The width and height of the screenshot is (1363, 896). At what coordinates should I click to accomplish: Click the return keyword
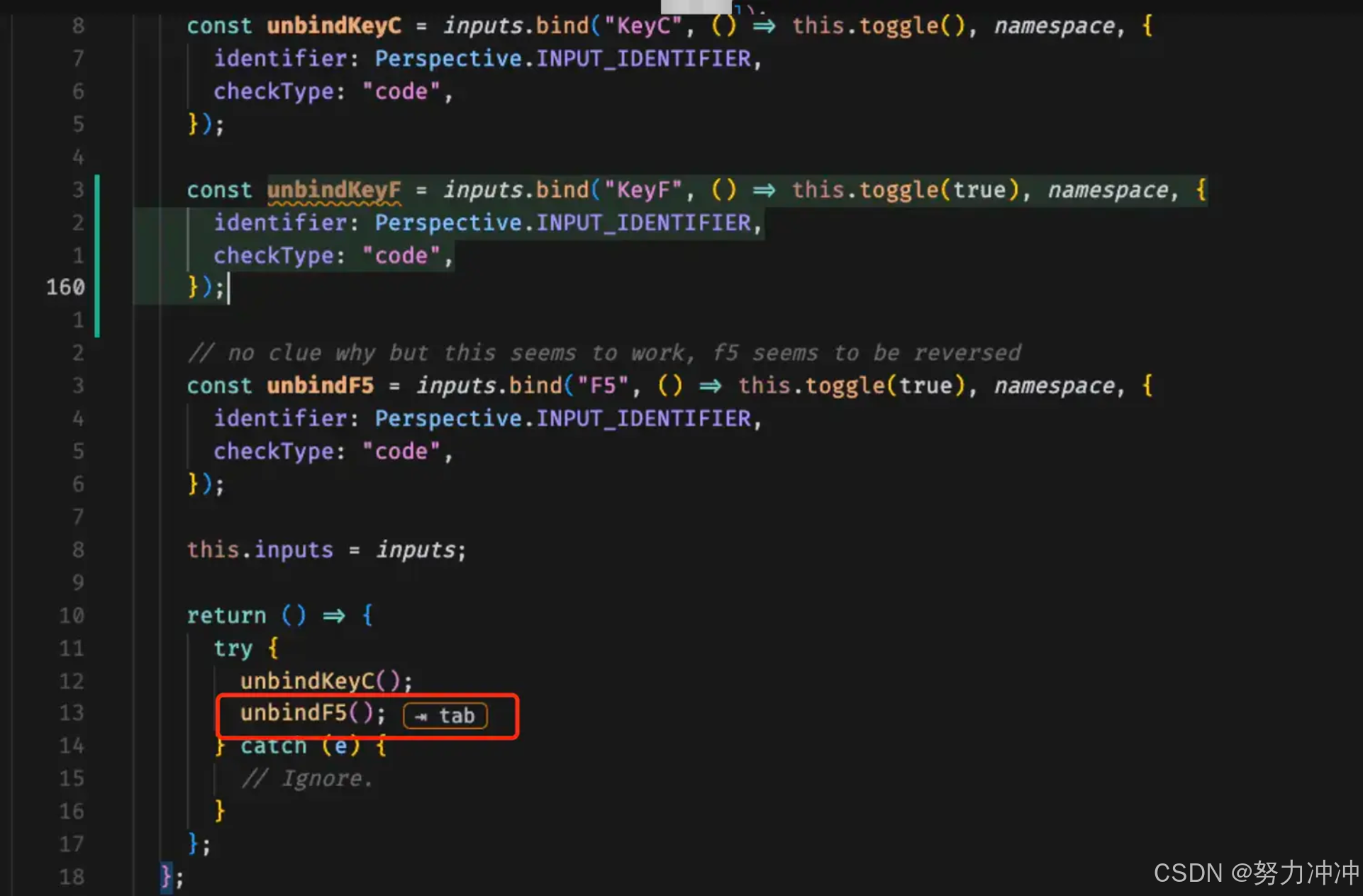(x=226, y=615)
